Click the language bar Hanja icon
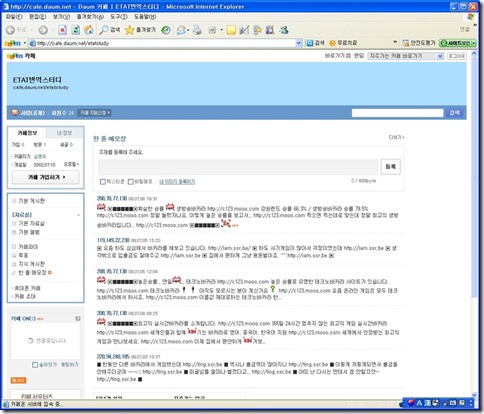484x414 pixels. 427,403
